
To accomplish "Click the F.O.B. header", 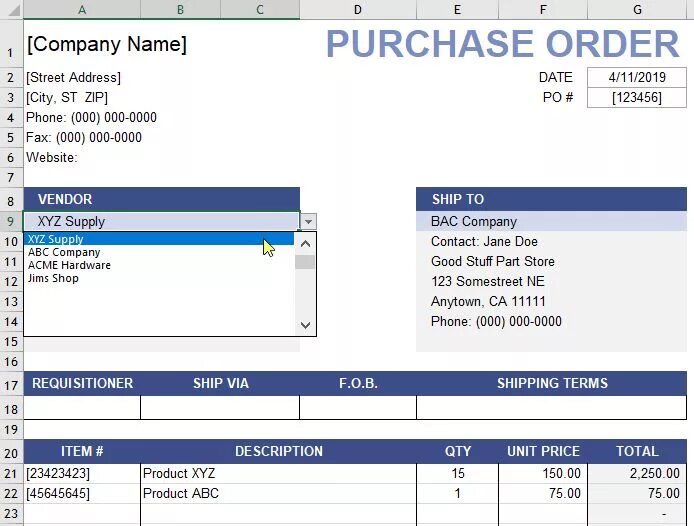I will pyautogui.click(x=358, y=383).
